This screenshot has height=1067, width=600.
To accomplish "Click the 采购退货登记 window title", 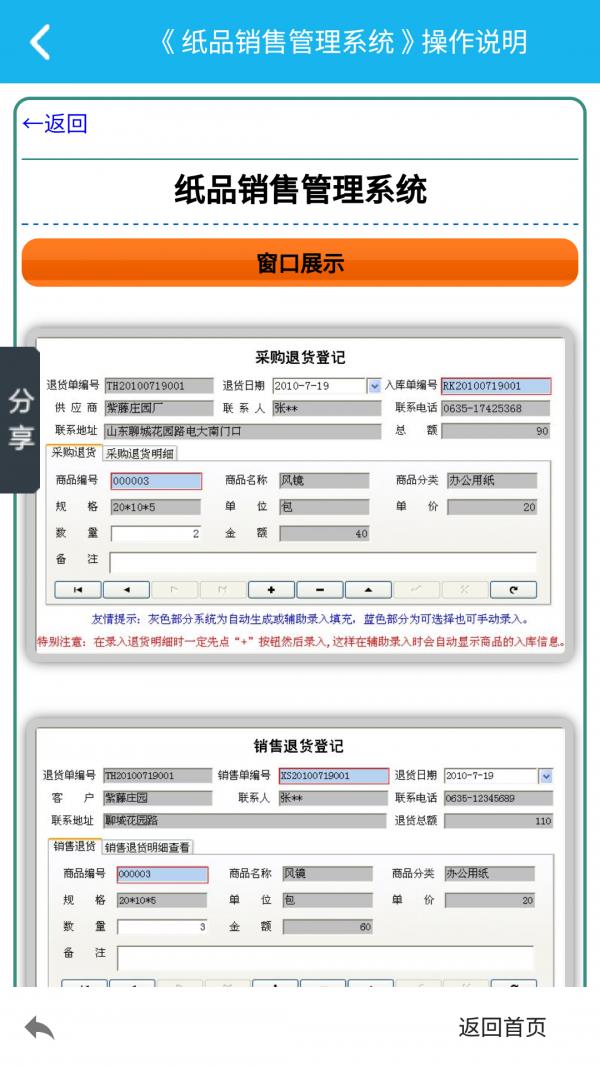I will 300,357.
